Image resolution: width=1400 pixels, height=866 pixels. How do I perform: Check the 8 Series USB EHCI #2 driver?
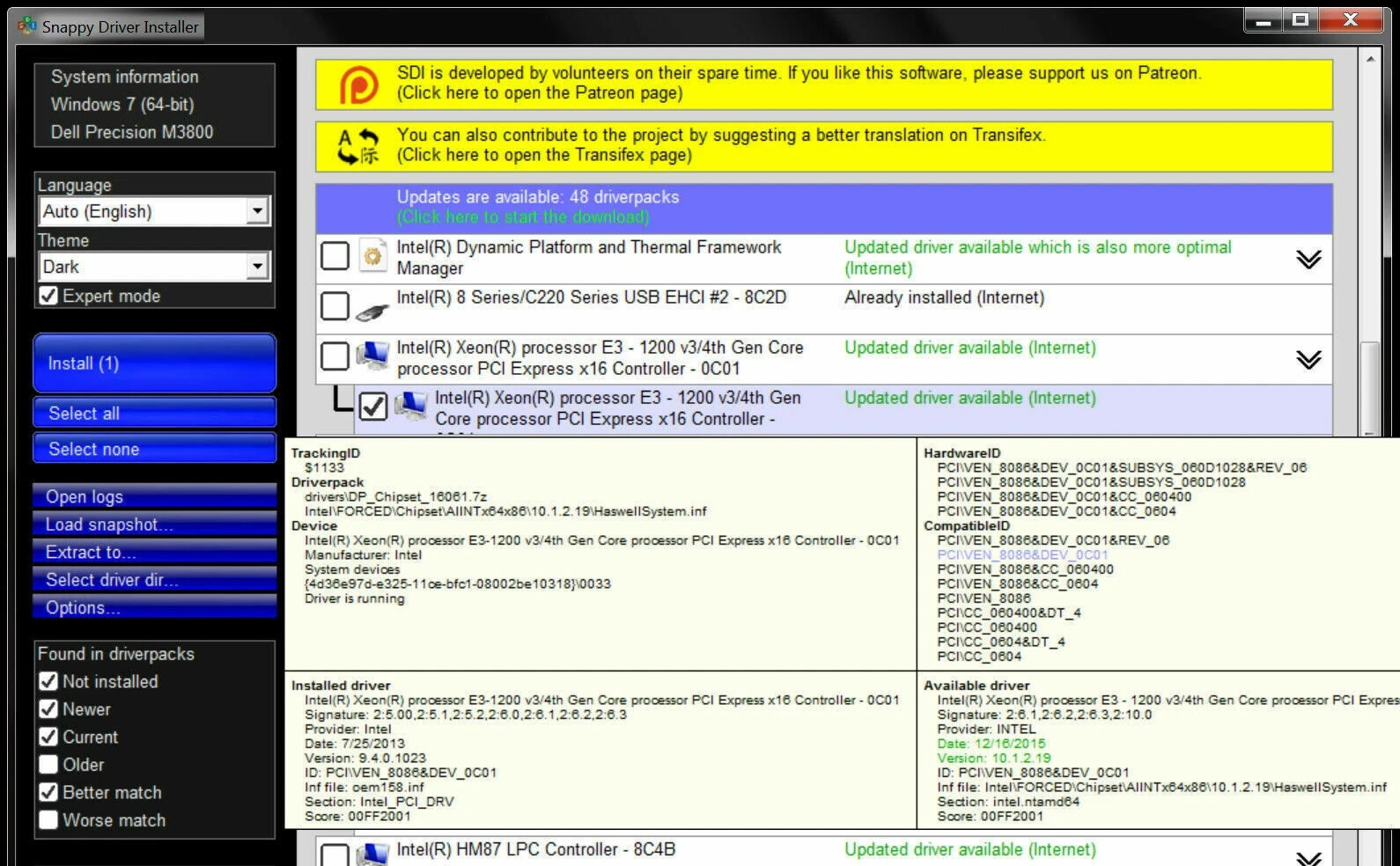click(335, 306)
